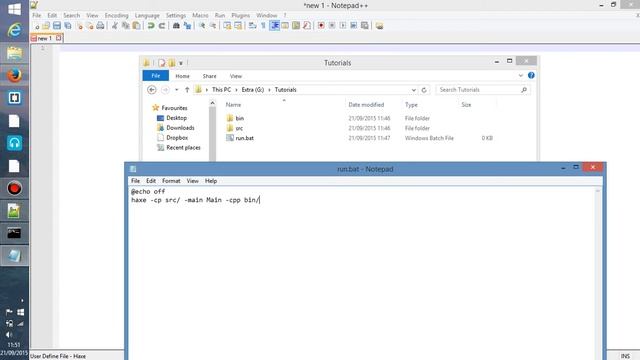Image resolution: width=640 pixels, height=360 pixels.
Task: Click the Up one level arrow in Explorer
Action: click(187, 90)
